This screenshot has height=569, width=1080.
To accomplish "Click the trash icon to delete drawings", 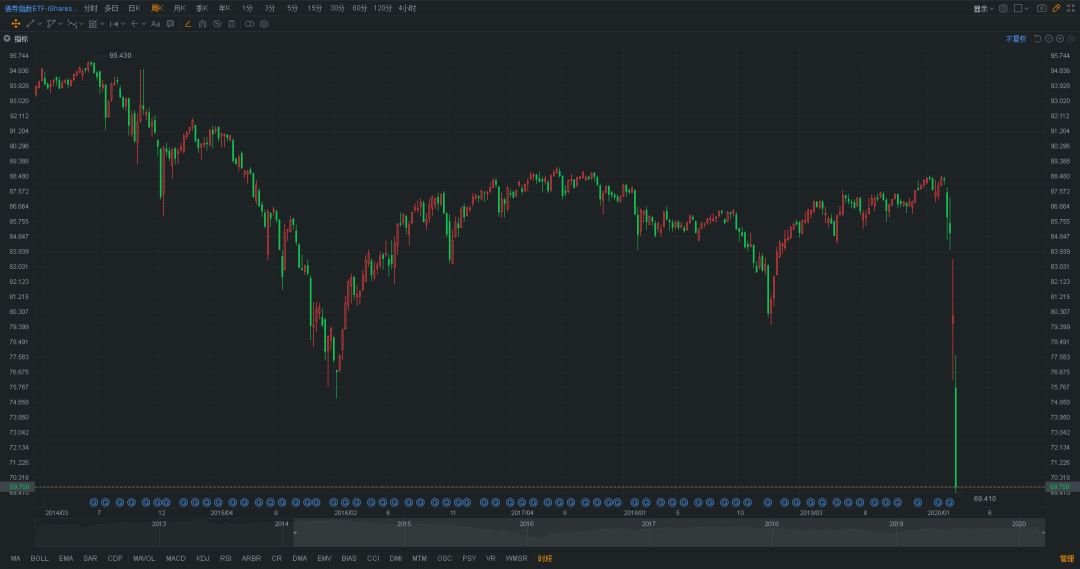I will tap(231, 23).
